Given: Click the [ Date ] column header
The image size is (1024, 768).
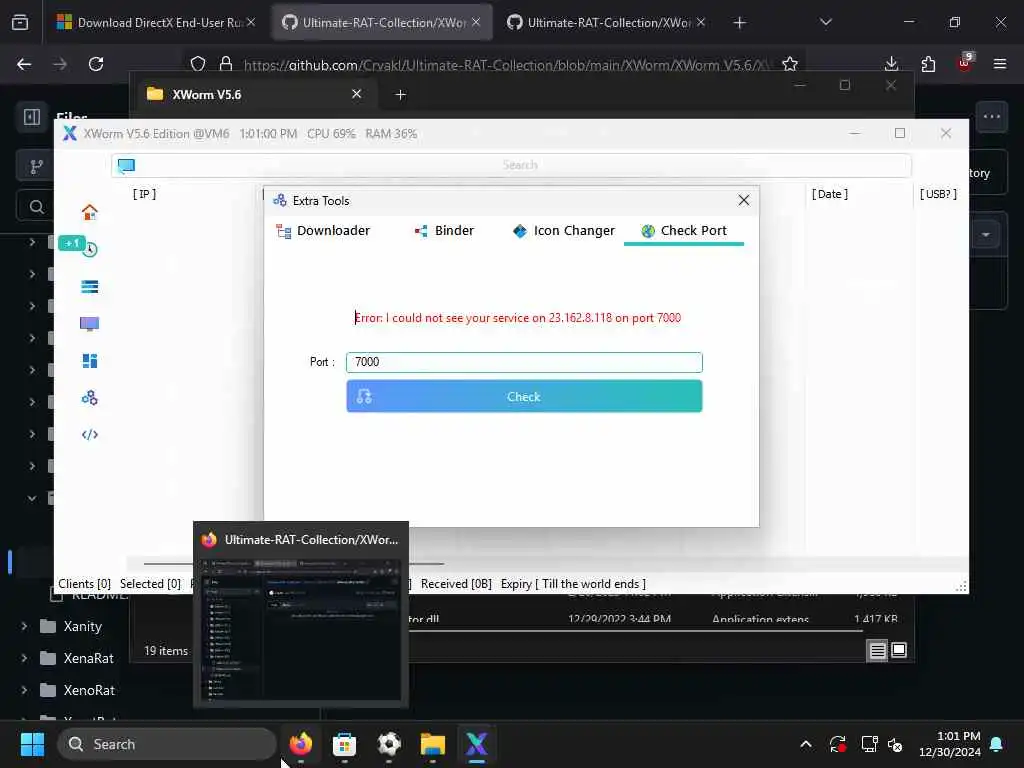Looking at the screenshot, I should click(x=830, y=194).
